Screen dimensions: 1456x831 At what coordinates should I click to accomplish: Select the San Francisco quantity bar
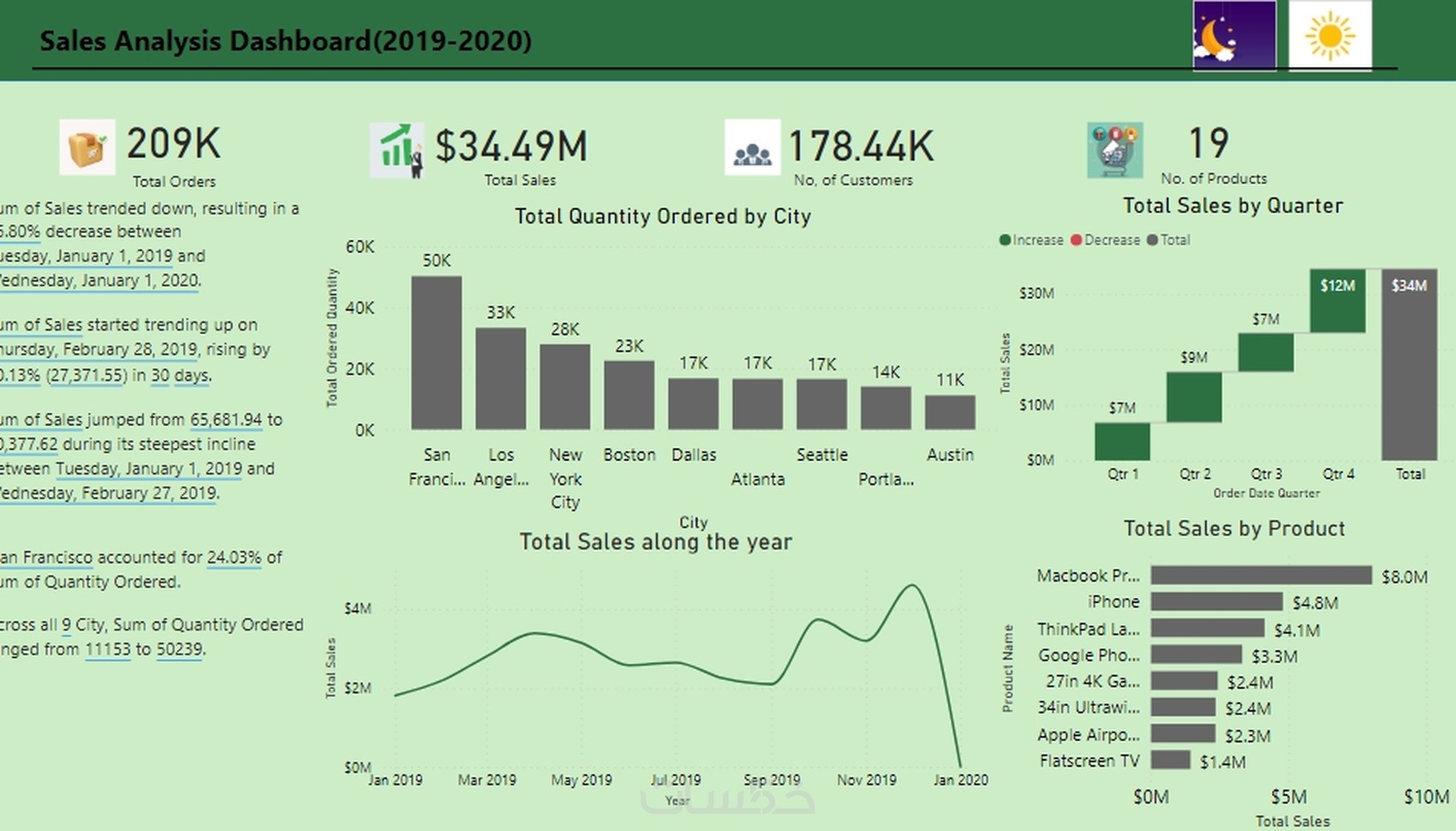coord(436,353)
